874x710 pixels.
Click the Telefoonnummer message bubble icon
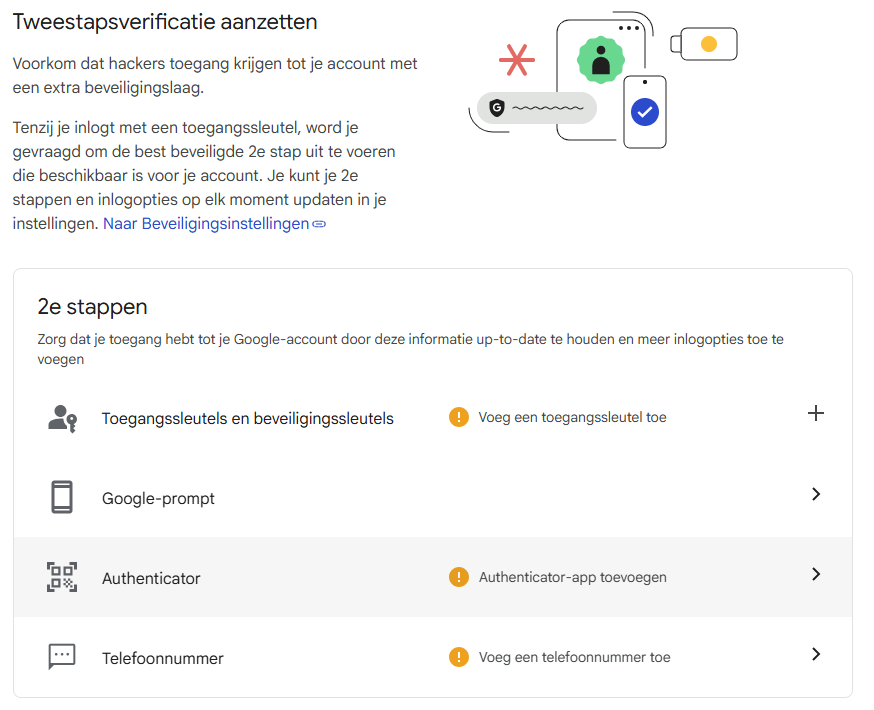coord(62,656)
